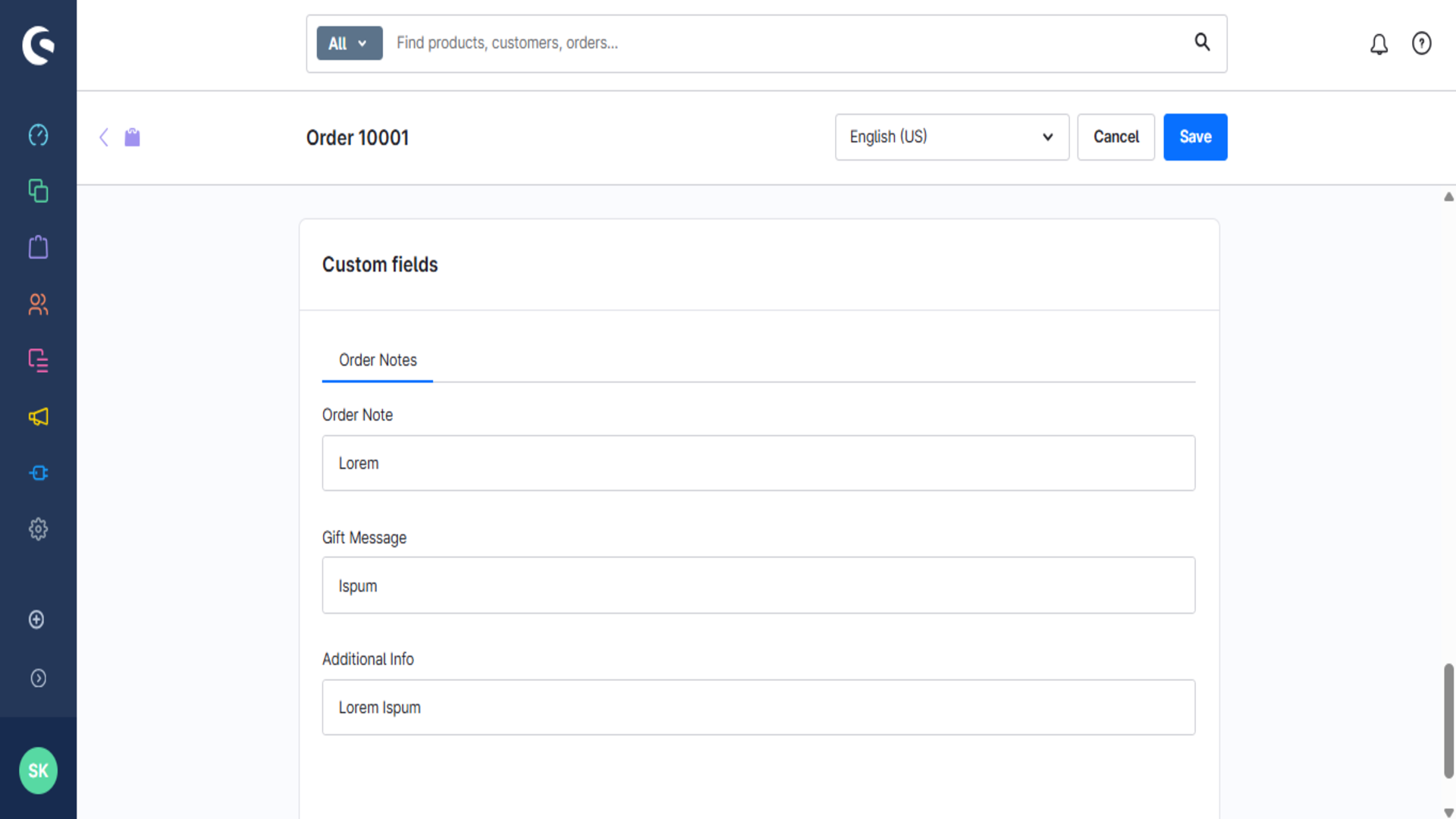
Task: Click the scrollbar down arrow
Action: pos(1448,812)
